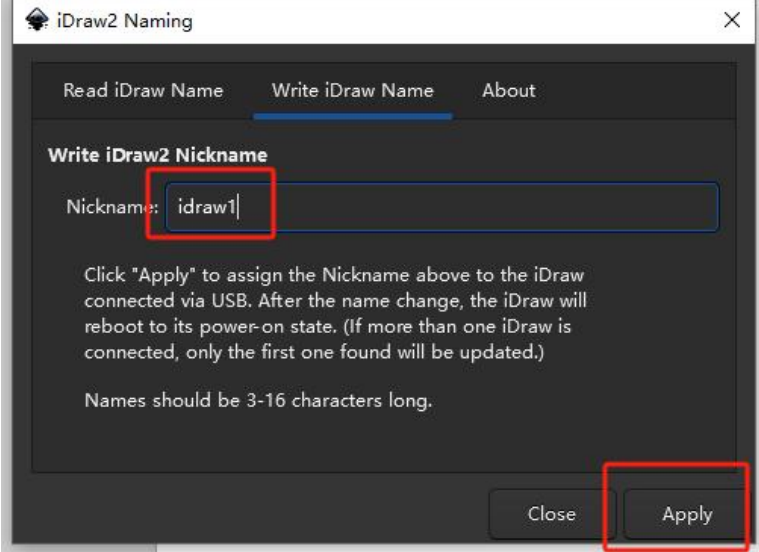Click empty tab bar area beside About
This screenshot has height=552, width=759.
click(634, 91)
